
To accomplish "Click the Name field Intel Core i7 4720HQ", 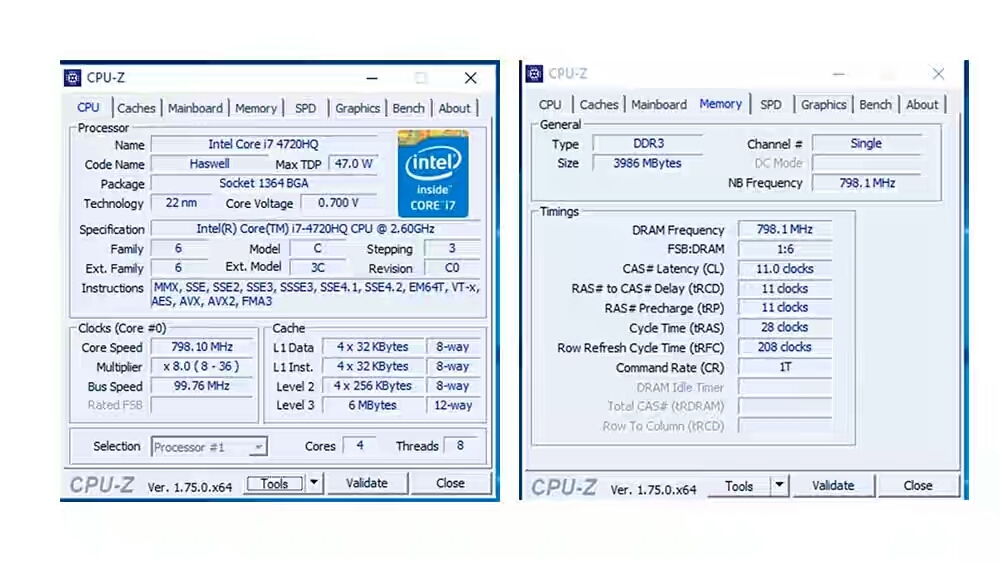I will pyautogui.click(x=263, y=145).
